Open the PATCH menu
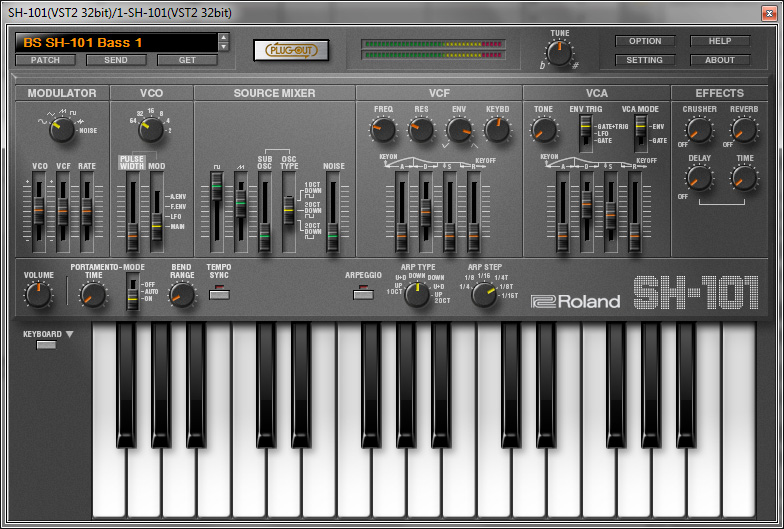The height and width of the screenshot is (529, 784). [46, 60]
